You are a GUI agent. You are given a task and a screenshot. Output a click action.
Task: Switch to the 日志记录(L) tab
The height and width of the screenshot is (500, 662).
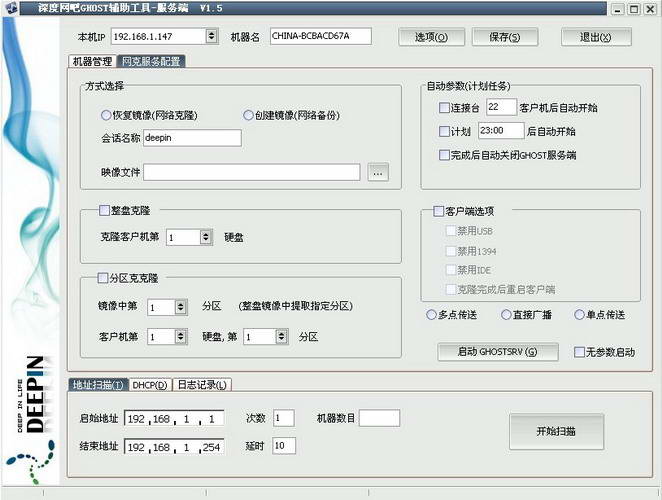click(x=202, y=385)
